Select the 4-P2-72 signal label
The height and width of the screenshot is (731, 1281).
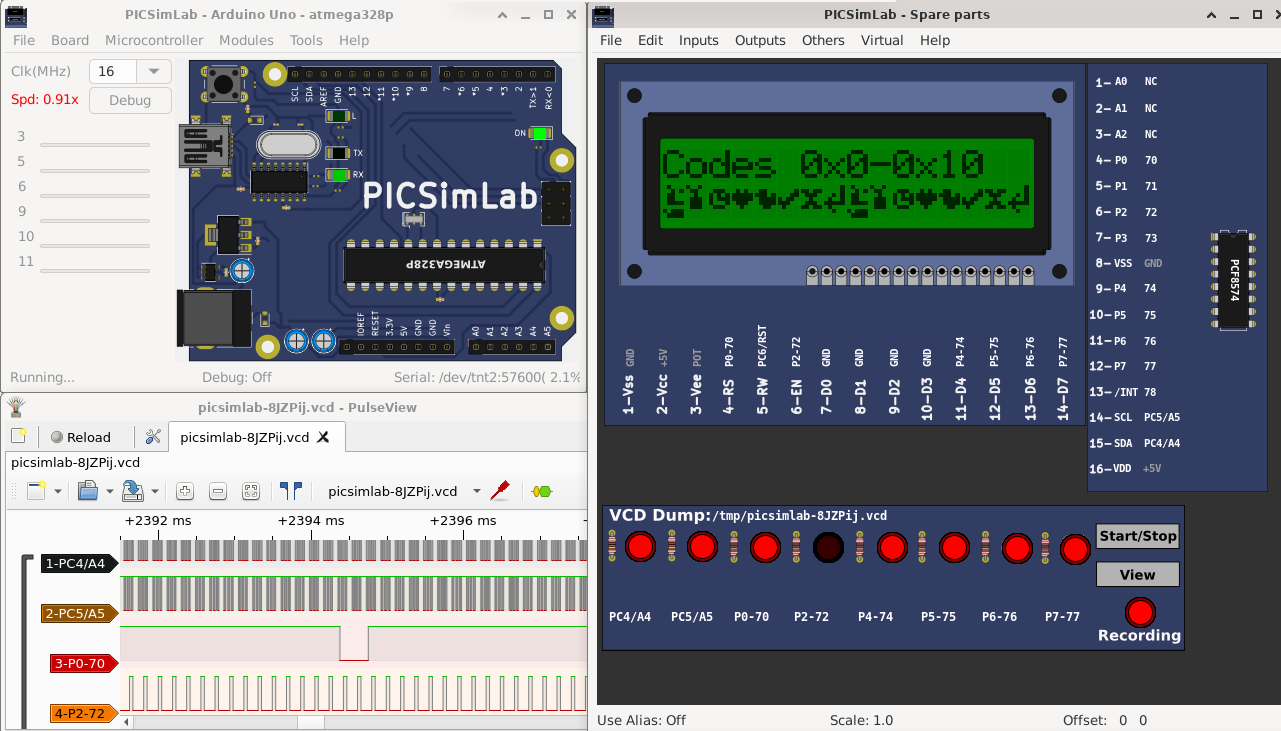pyautogui.click(x=85, y=713)
